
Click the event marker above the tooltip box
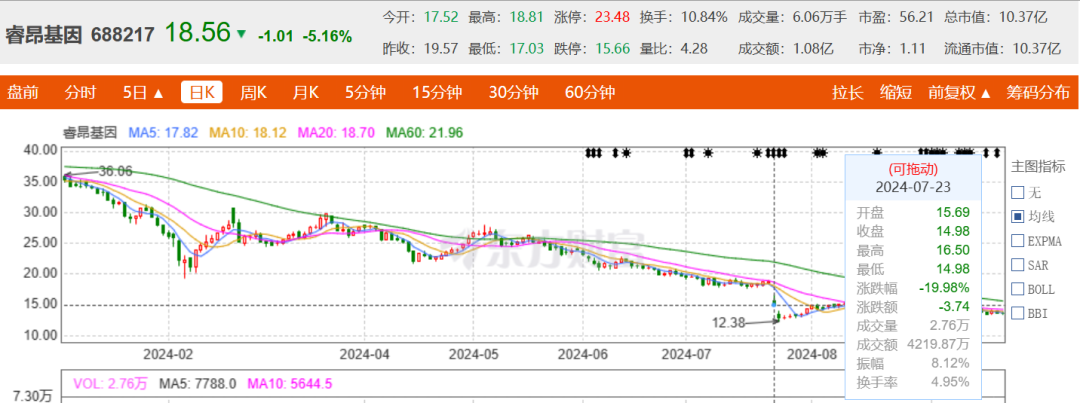click(878, 153)
